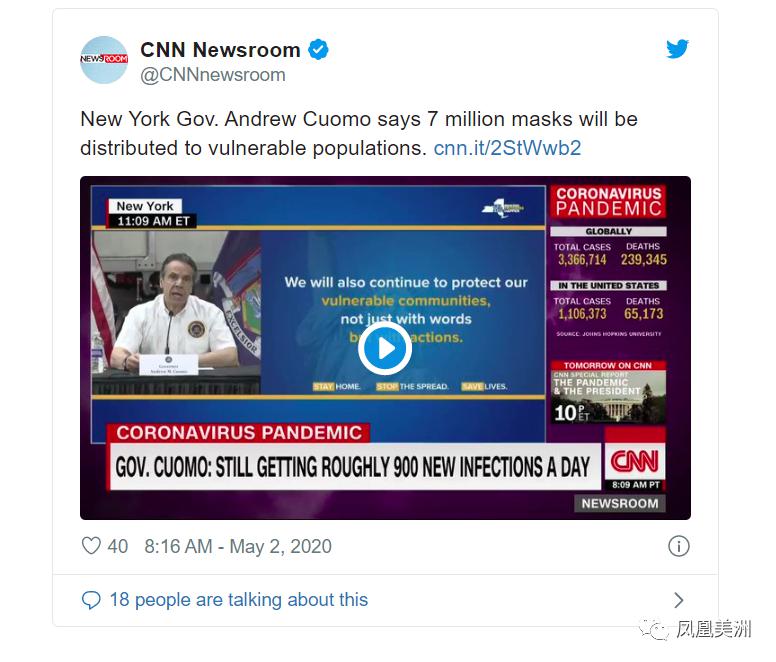This screenshot has width=776, height=662.
Task: Open the tweet info circle icon
Action: pos(679,546)
